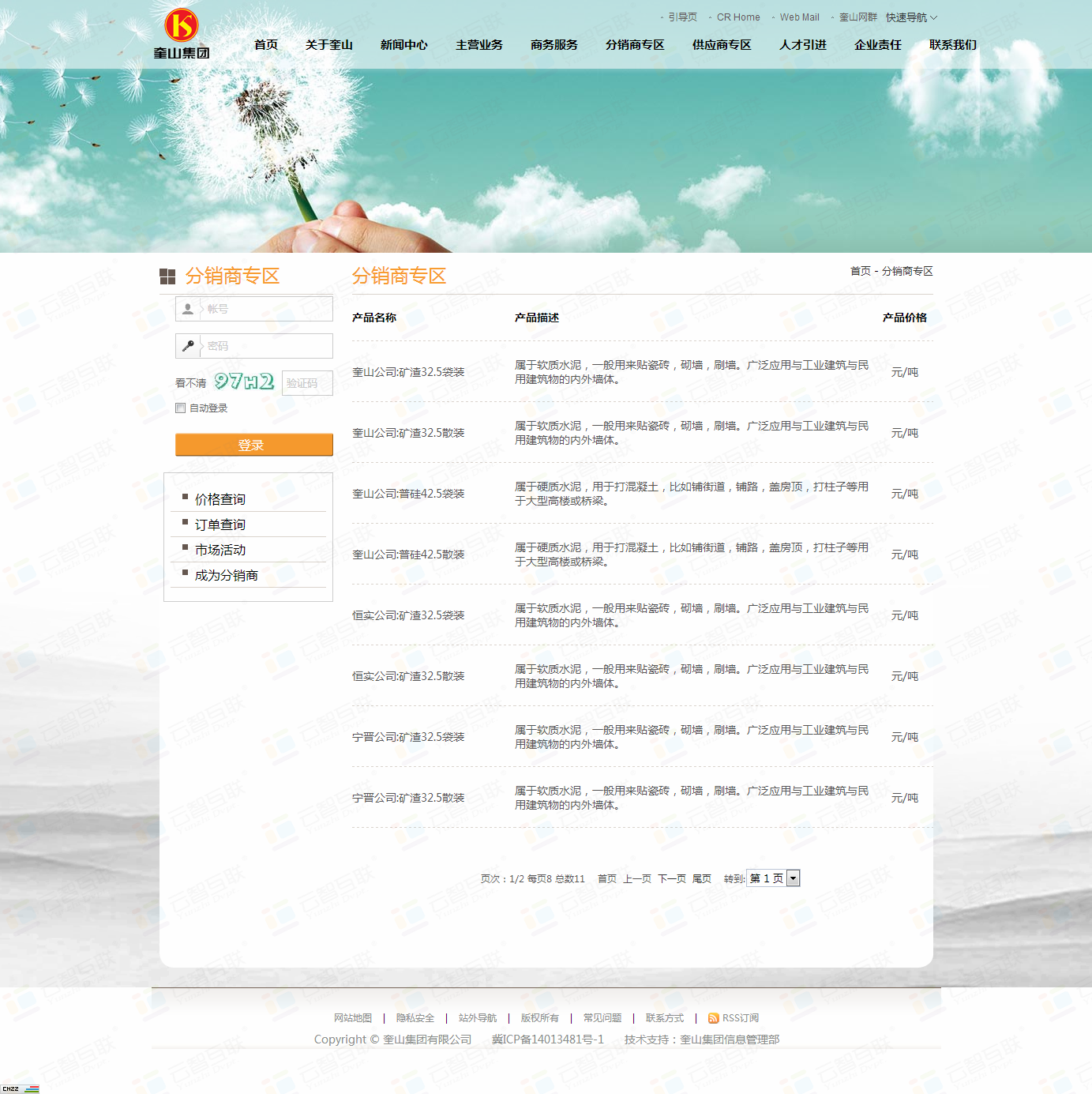Focus the 验证码 input field
Screen dimensions: 1092x1094
(x=307, y=383)
